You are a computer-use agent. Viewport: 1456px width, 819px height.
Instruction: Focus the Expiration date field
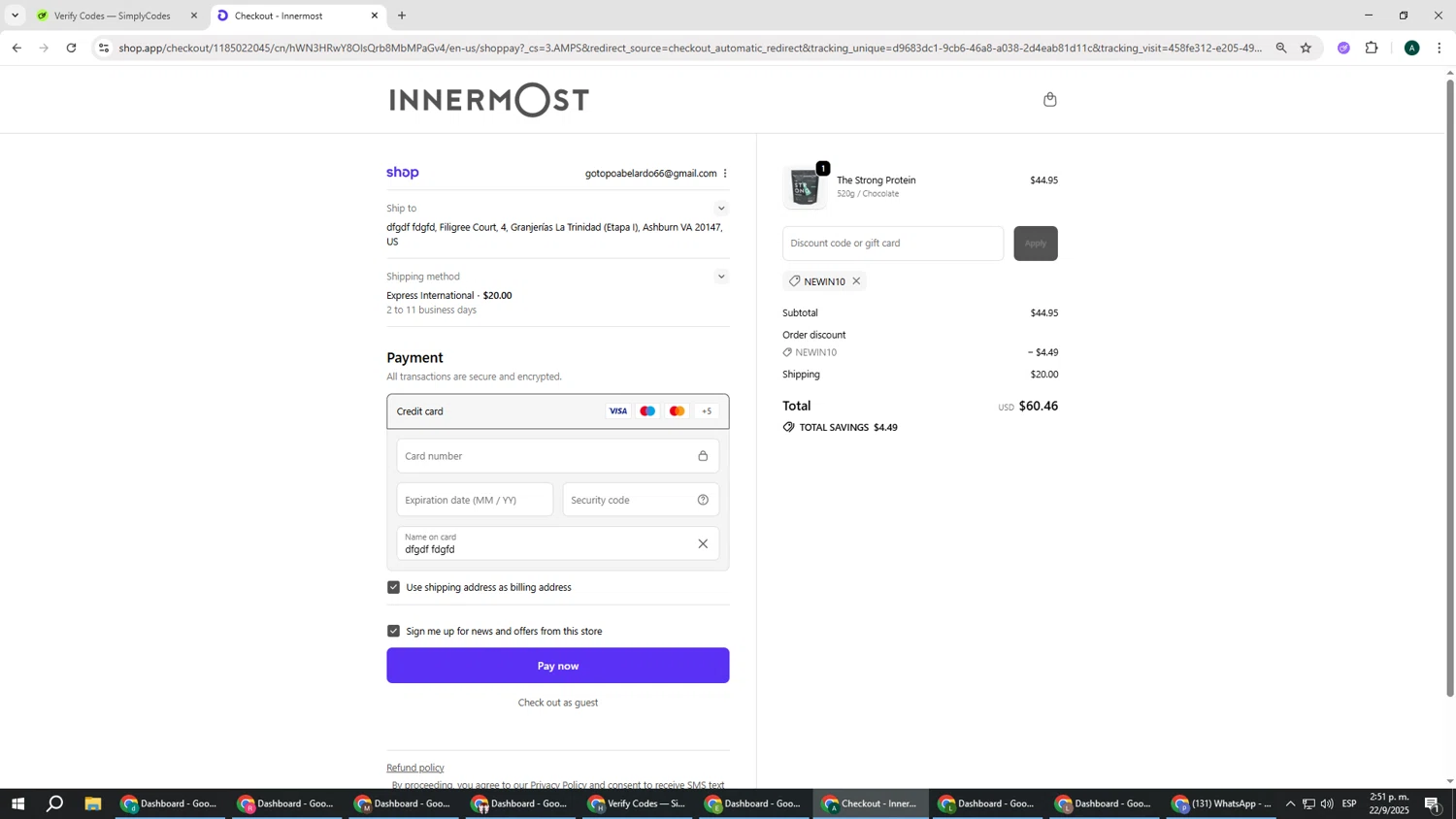[474, 500]
